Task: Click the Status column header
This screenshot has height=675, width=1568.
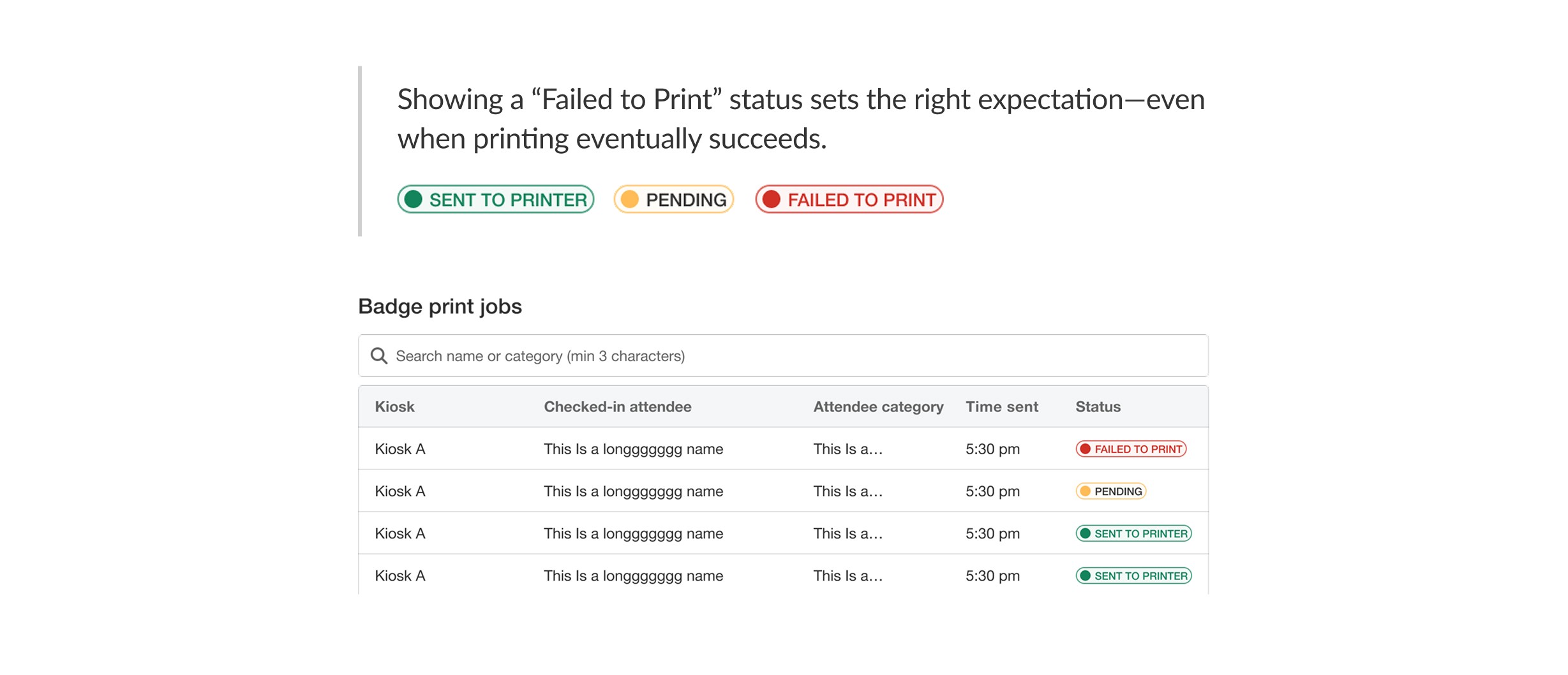Action: pos(1098,407)
